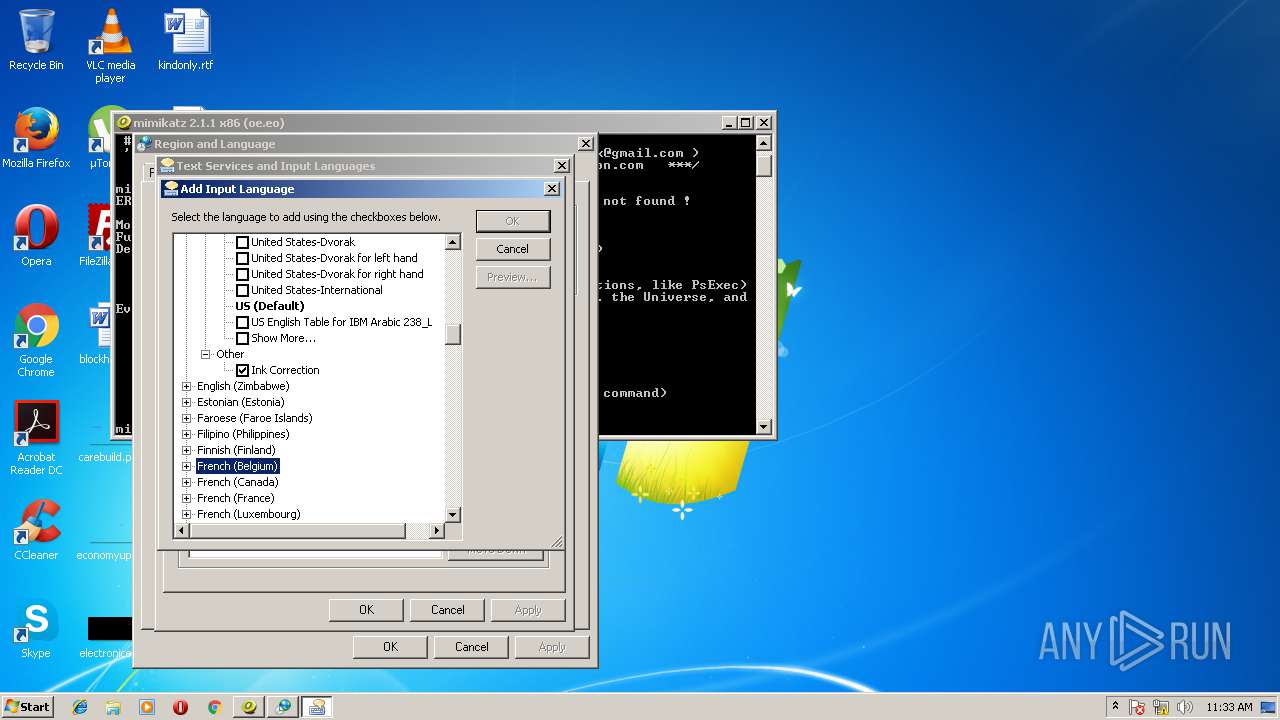Check United States-Dvorak for left hand
Viewport: 1280px width, 720px height.
click(x=242, y=258)
